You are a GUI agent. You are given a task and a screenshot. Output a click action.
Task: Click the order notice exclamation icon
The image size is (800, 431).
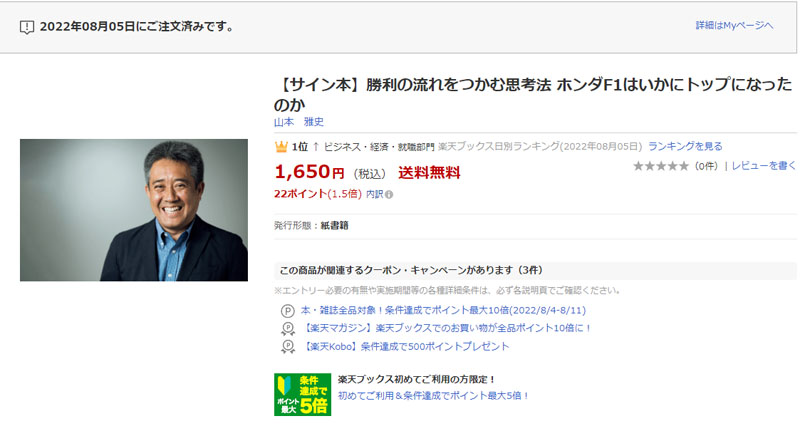click(x=27, y=27)
